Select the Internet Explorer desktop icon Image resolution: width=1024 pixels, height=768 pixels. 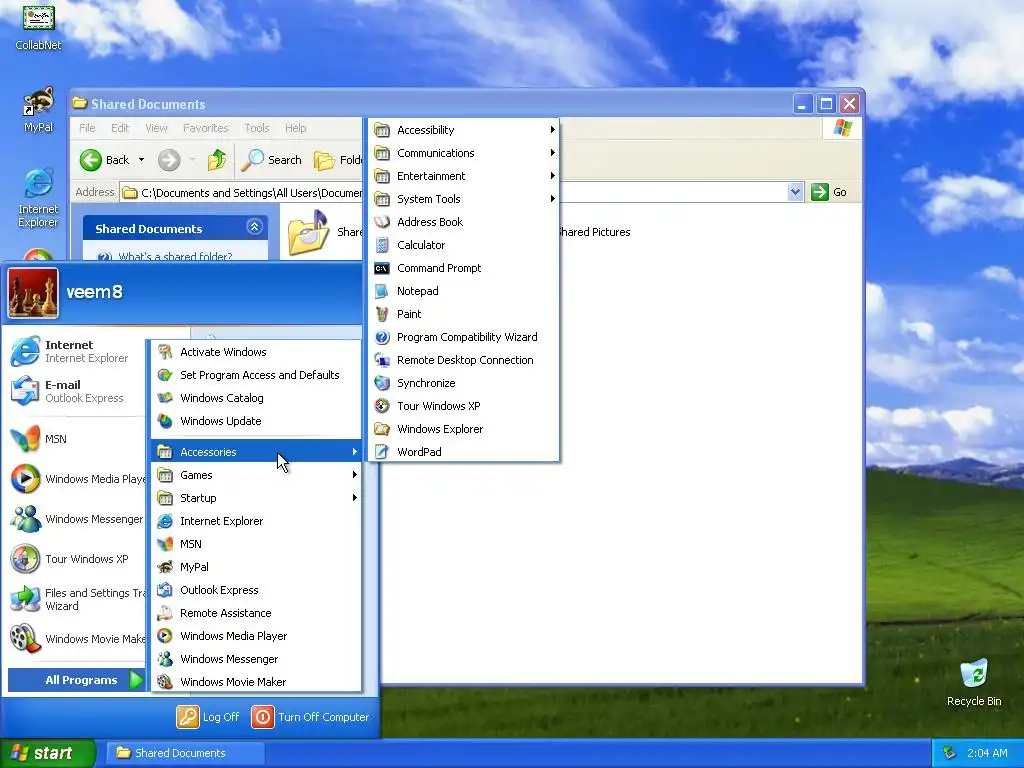(39, 198)
